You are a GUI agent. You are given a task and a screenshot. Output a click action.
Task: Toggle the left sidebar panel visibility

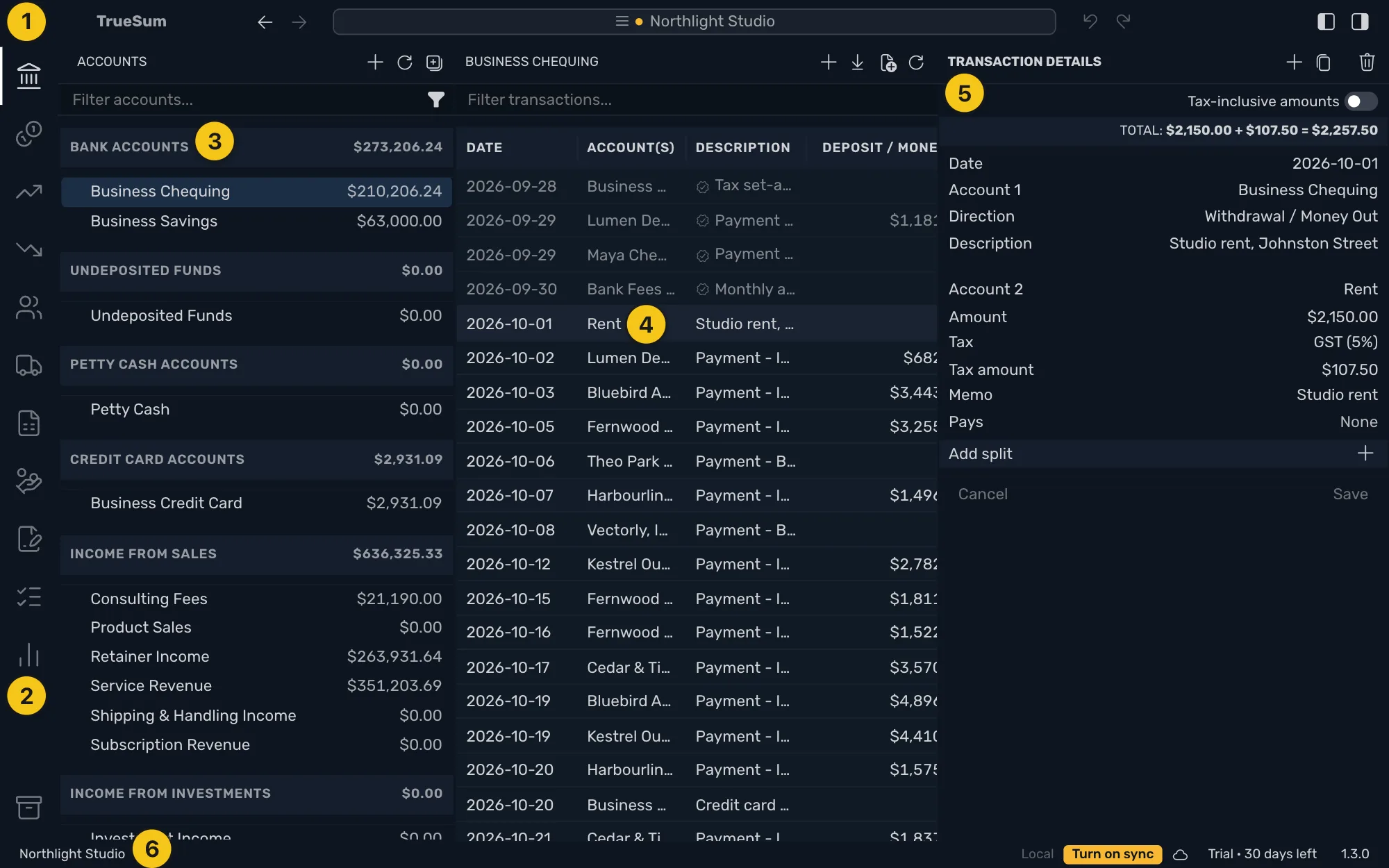[x=1326, y=22]
